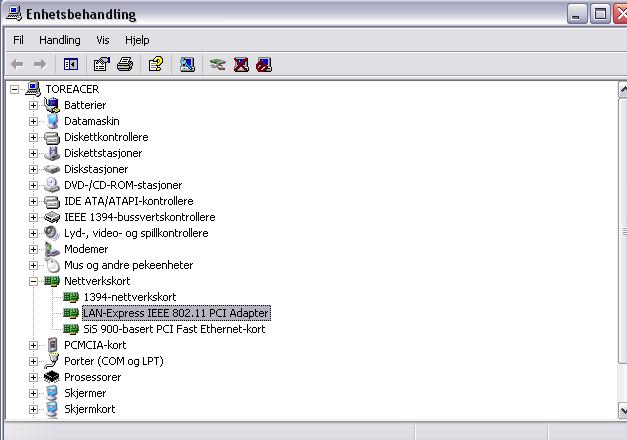This screenshot has width=627, height=440.
Task: Select the IEEE 1394-bussvertskontrollere label
Action: [140, 217]
